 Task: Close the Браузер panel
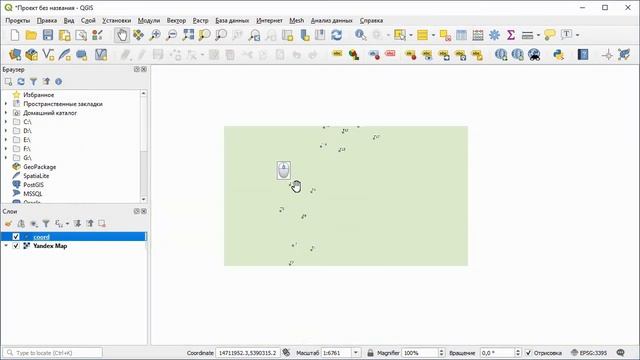click(144, 69)
